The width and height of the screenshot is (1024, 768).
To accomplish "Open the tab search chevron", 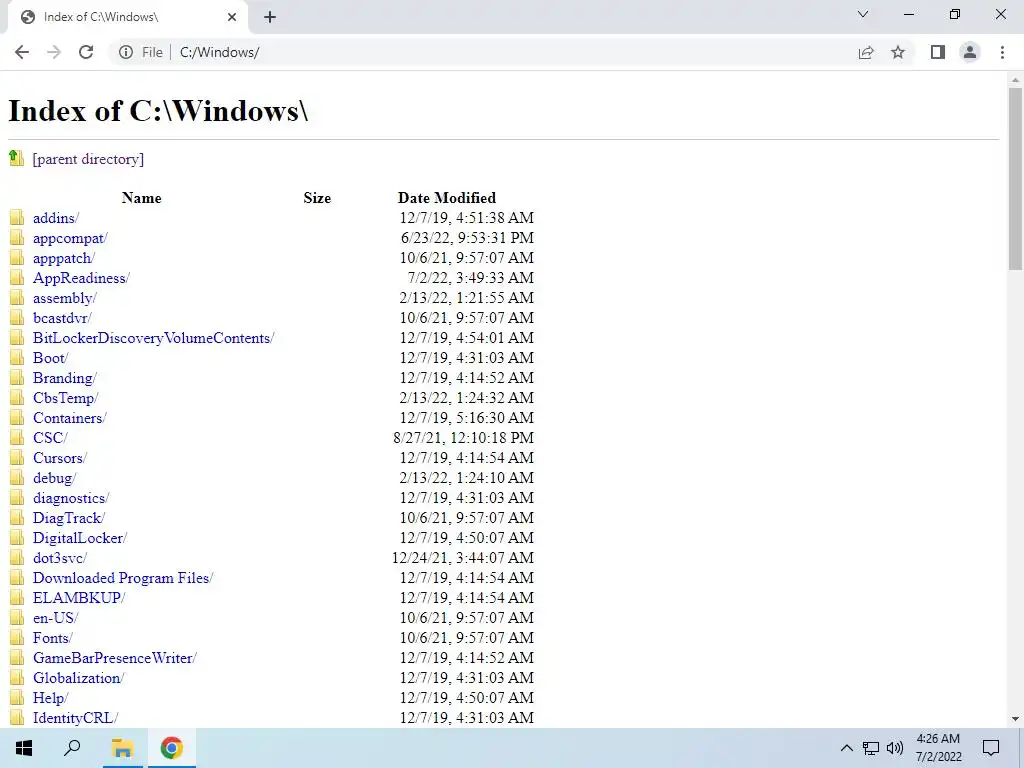I will [x=863, y=14].
